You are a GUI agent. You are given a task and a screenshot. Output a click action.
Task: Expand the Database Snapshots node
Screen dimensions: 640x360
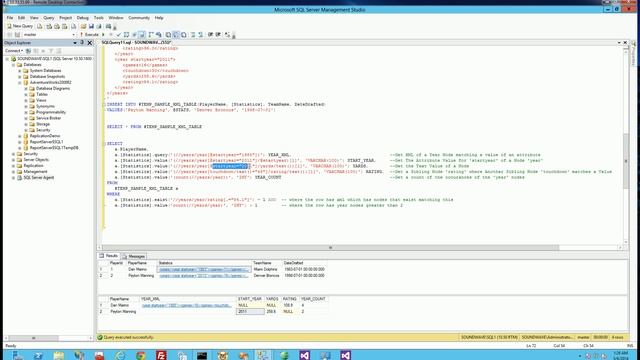pyautogui.click(x=20, y=76)
